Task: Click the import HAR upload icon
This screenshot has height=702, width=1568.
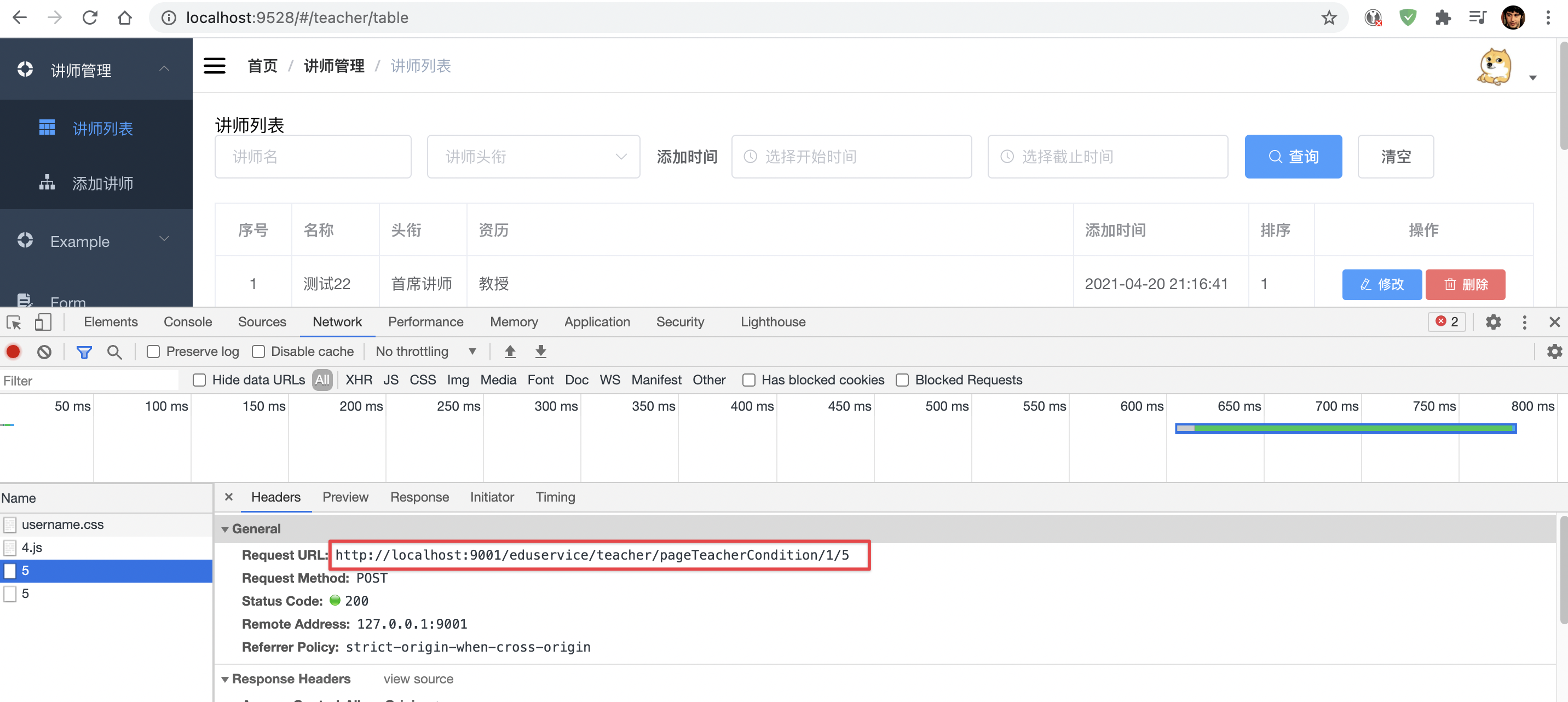Action: [x=510, y=352]
